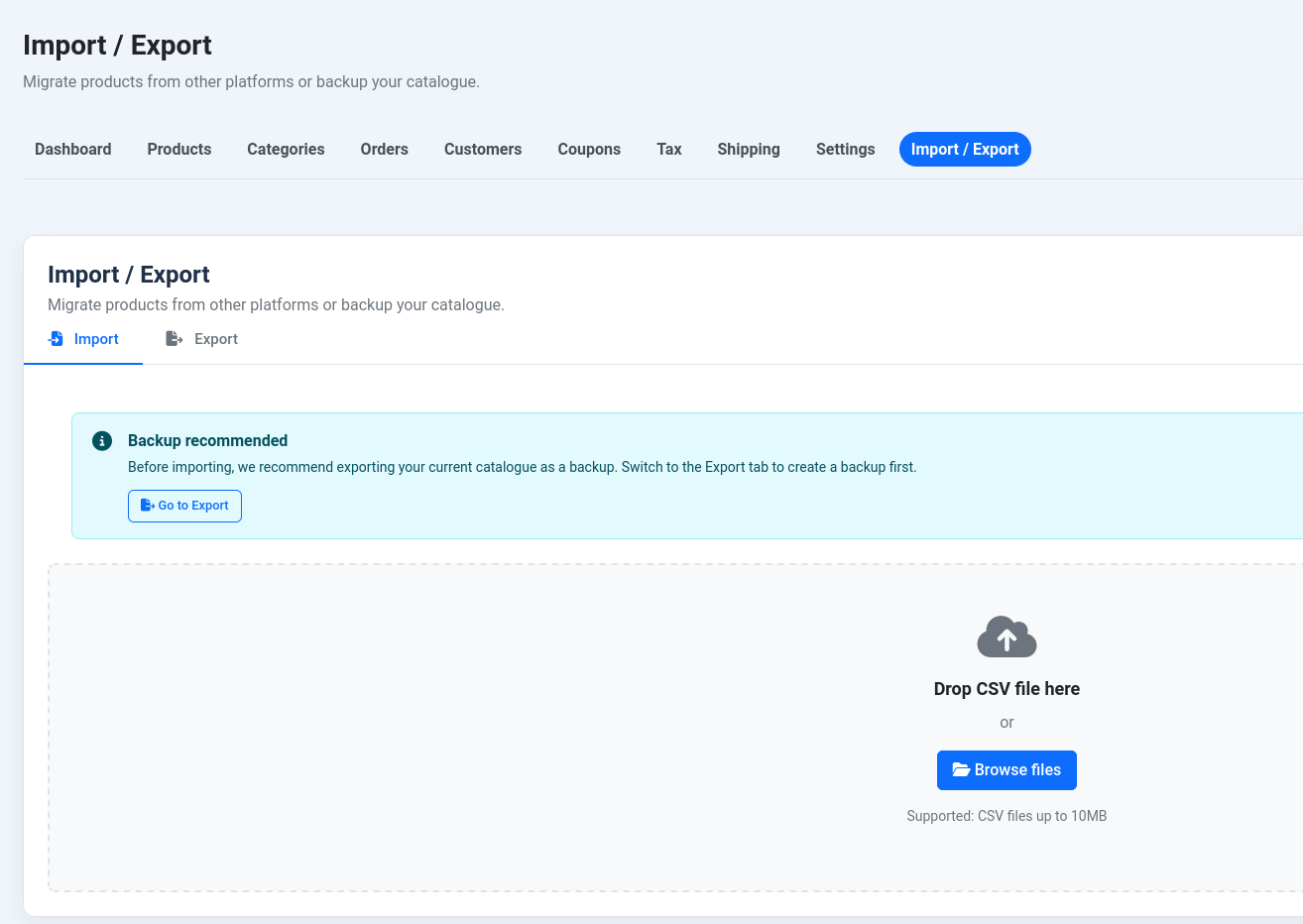Image resolution: width=1303 pixels, height=924 pixels.
Task: Select the Tax nav item
Action: pyautogui.click(x=669, y=150)
